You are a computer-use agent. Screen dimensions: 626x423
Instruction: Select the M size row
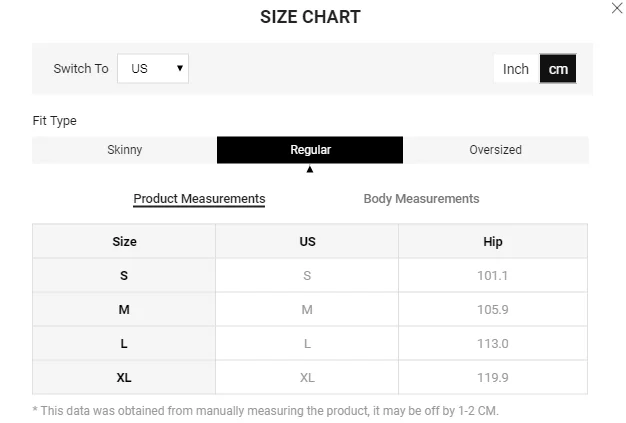[x=124, y=310]
